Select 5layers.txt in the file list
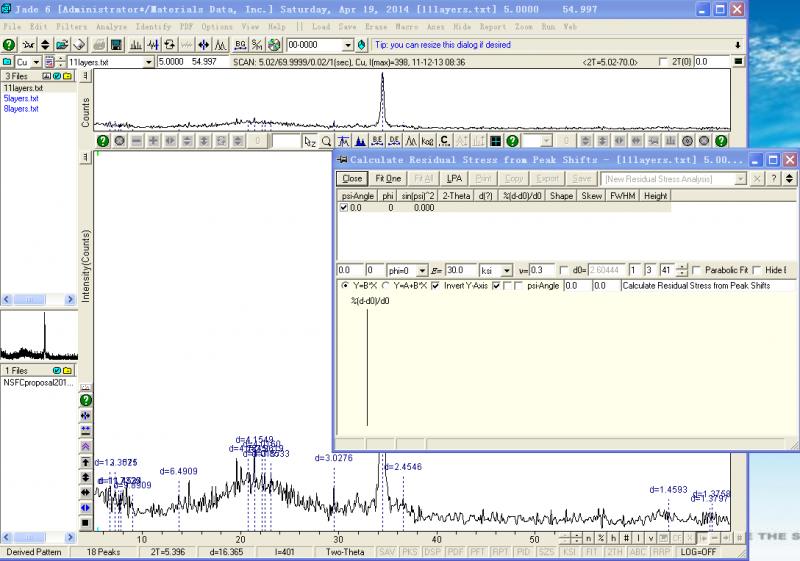Viewport: 800px width, 561px height. tap(21, 98)
